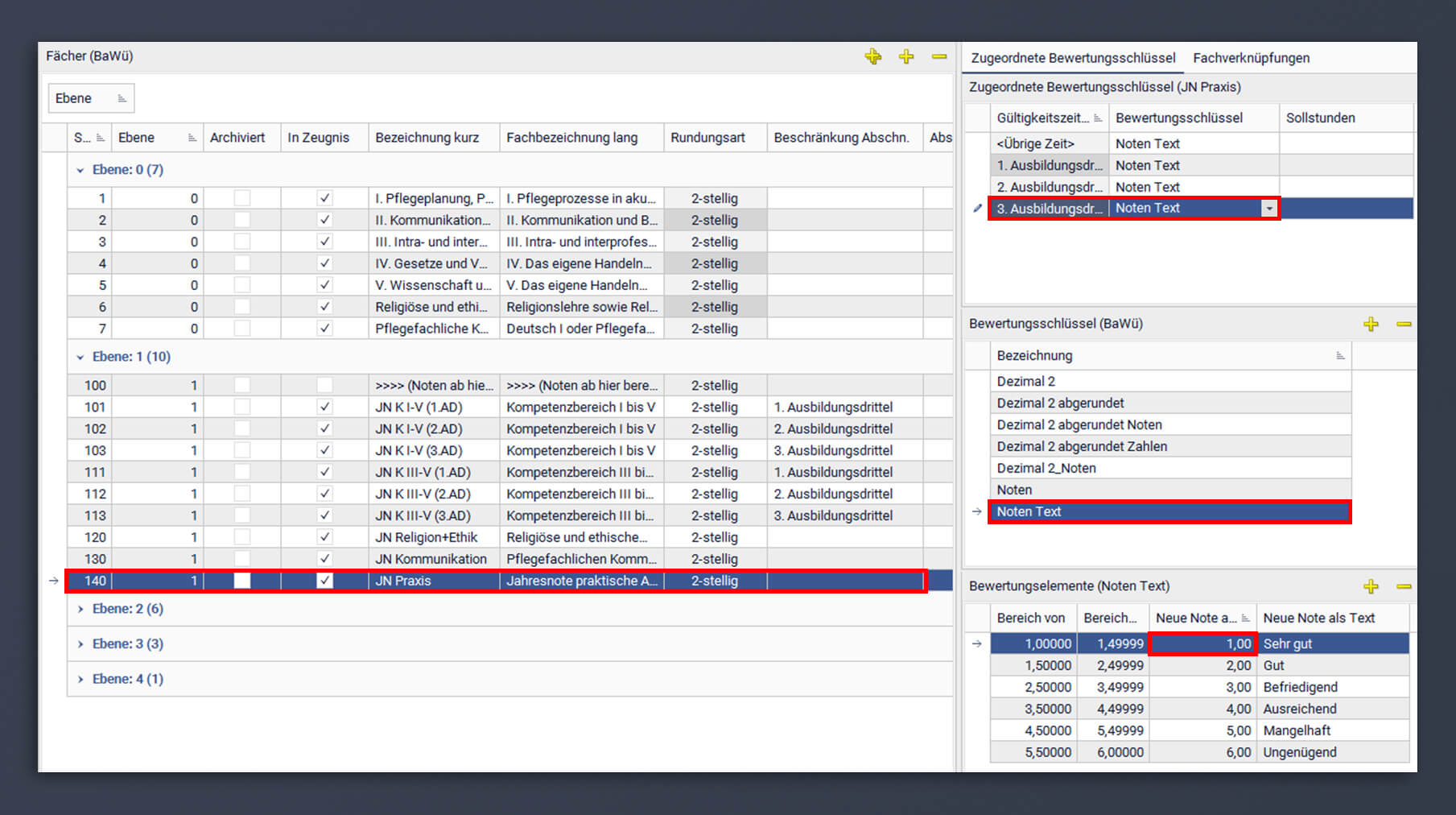Click the In Zeugnis column header
The width and height of the screenshot is (1456, 815).
coord(324,138)
